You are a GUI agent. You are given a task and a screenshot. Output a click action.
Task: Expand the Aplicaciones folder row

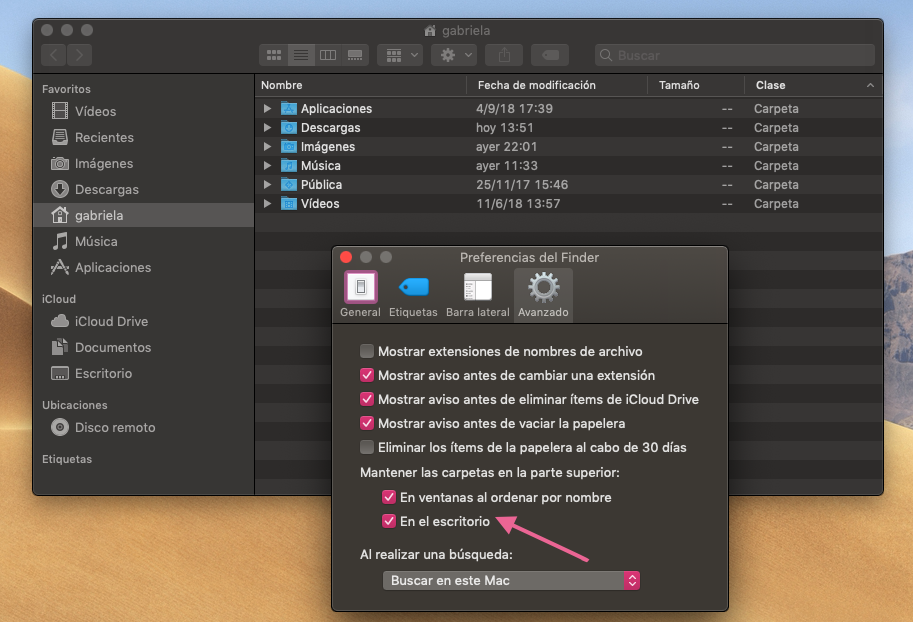tap(267, 109)
